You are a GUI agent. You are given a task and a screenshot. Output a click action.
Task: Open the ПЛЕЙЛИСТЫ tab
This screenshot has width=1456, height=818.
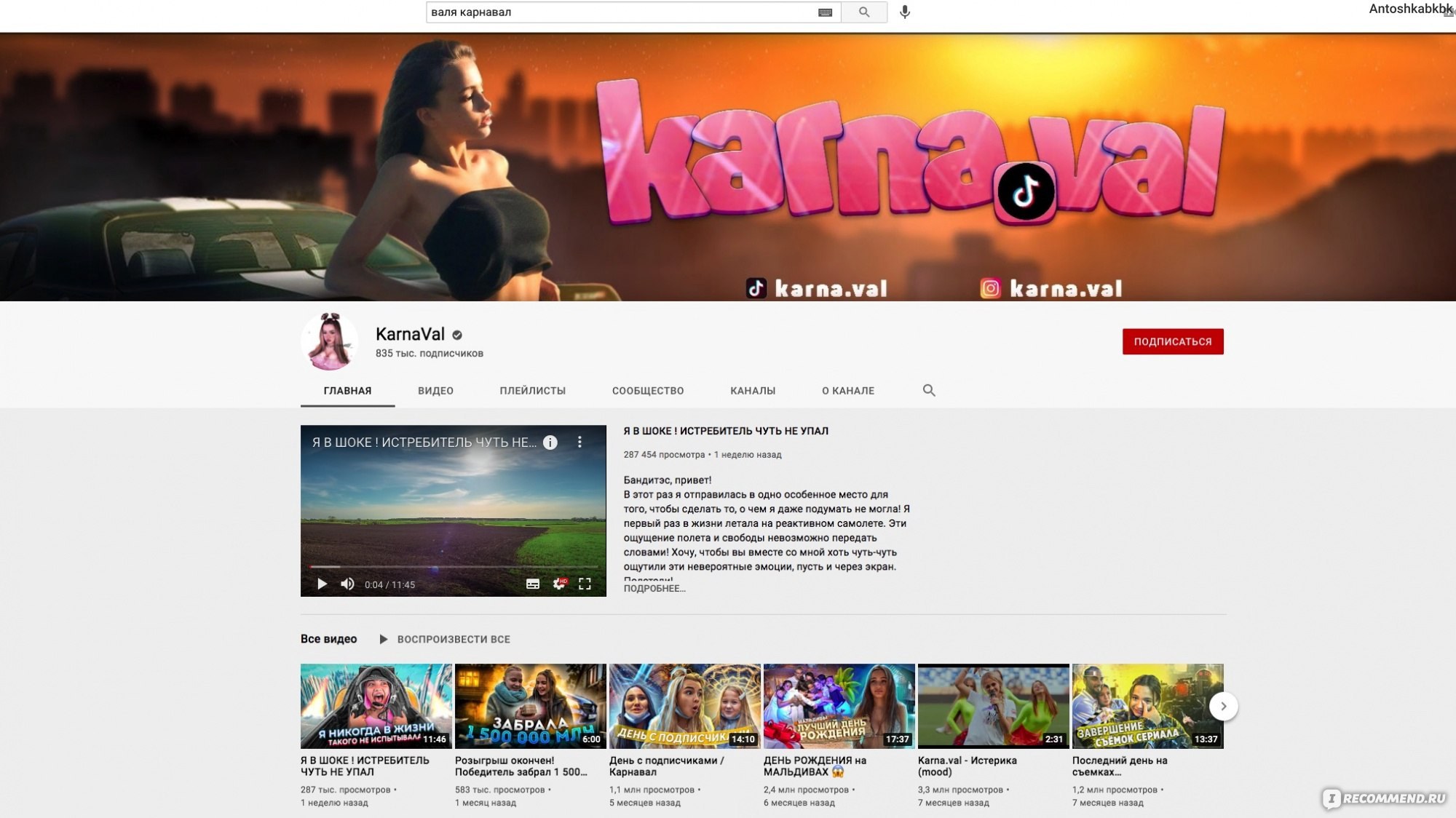click(x=532, y=391)
